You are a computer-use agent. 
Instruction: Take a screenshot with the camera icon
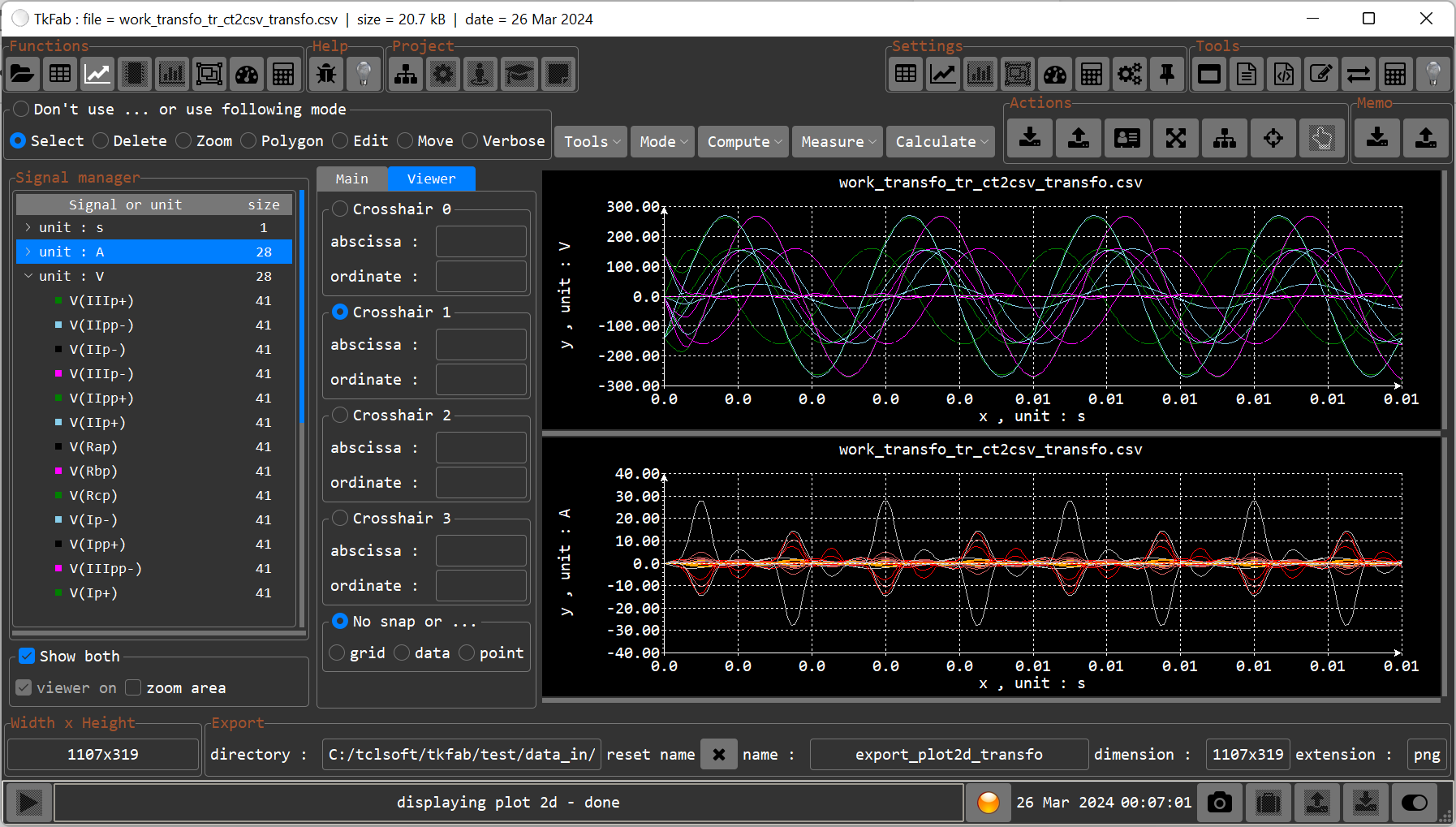1219,803
